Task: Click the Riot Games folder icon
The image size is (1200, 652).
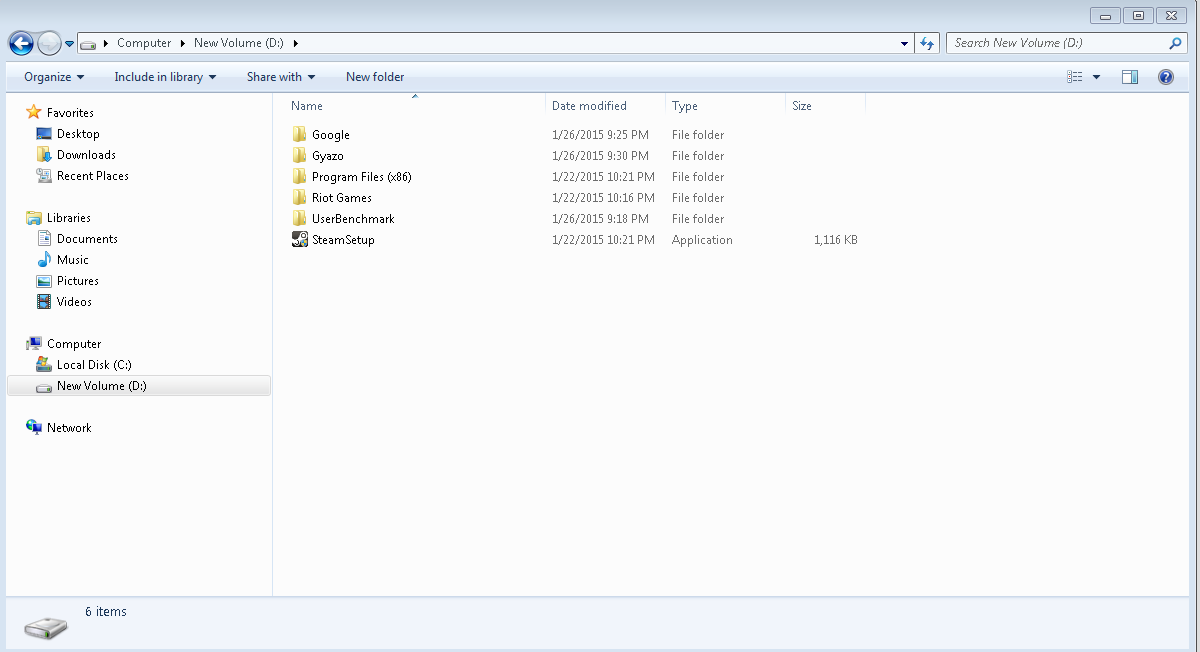Action: (x=300, y=197)
